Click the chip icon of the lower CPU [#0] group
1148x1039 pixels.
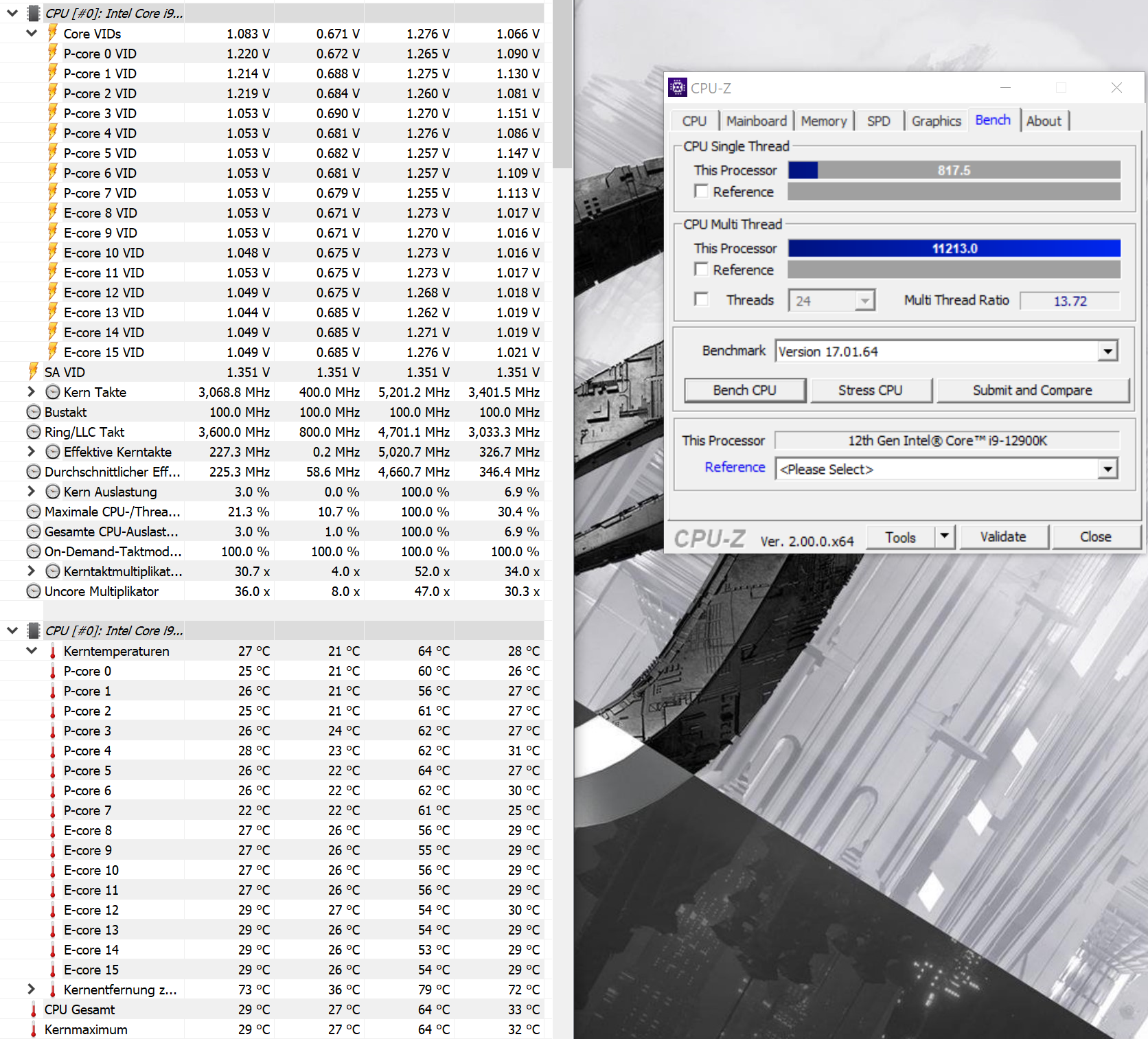point(33,630)
